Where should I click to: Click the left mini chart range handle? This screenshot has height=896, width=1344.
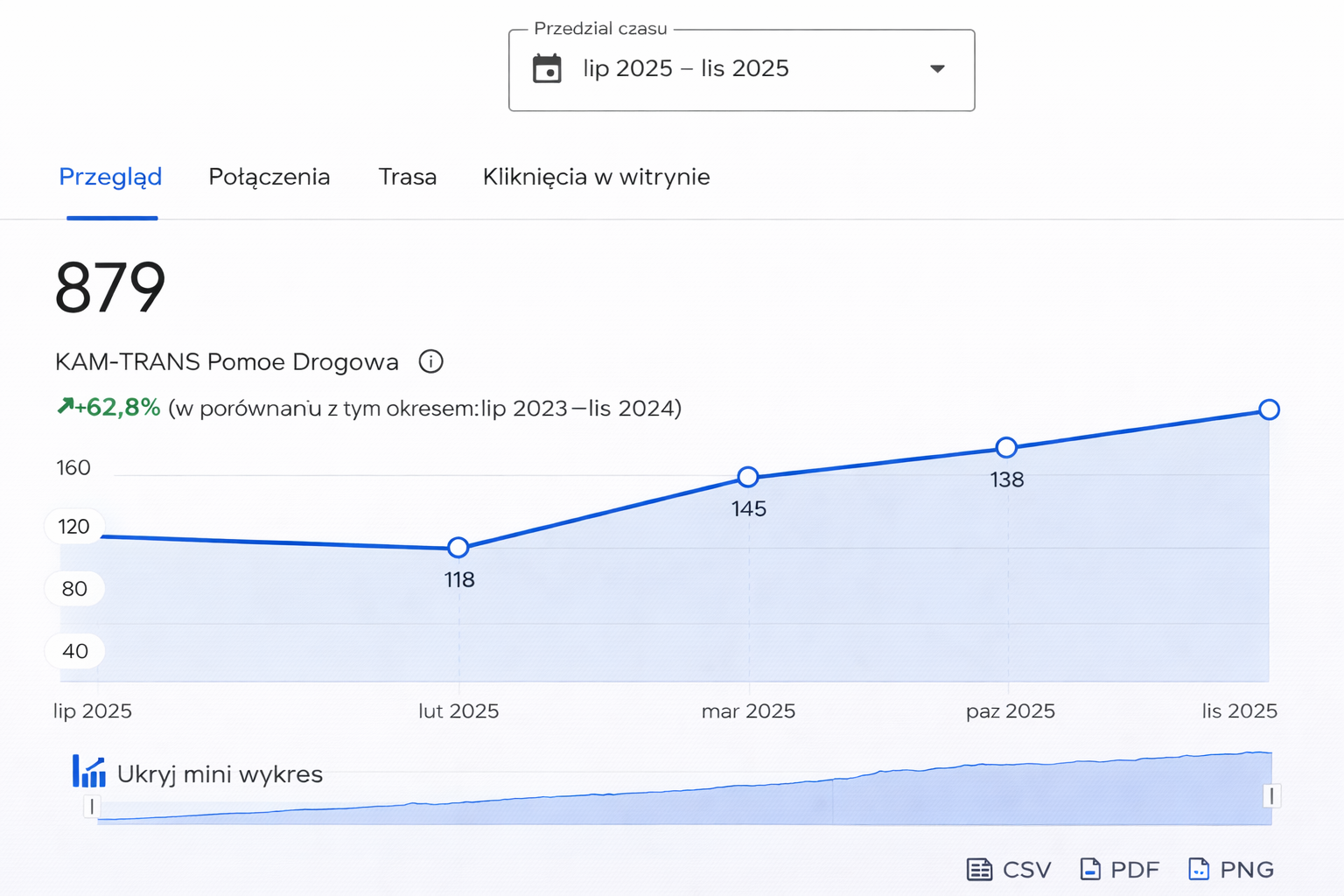pyautogui.click(x=92, y=806)
